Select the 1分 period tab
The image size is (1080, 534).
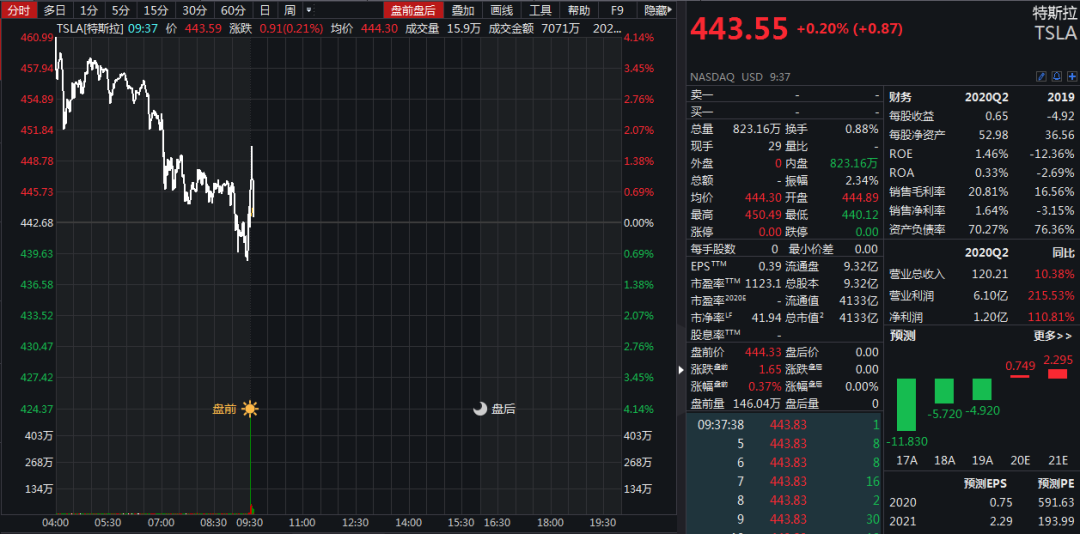tap(88, 10)
